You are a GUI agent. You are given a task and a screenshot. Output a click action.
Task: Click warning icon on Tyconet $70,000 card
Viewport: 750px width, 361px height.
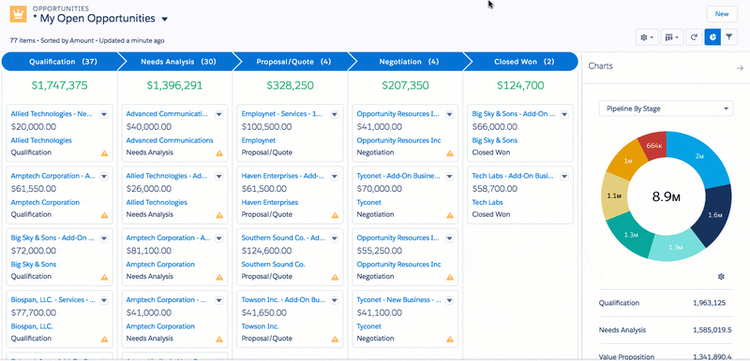point(450,215)
